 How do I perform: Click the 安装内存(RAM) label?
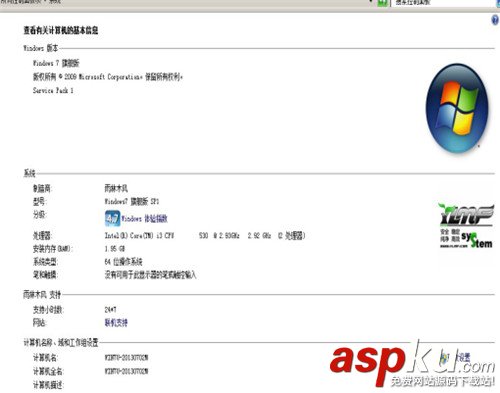(x=52, y=249)
